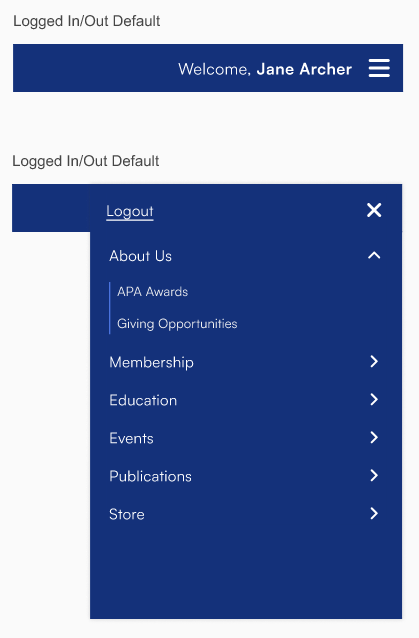Click the heading above the Welcome bar
This screenshot has width=419, height=638.
click(87, 21)
